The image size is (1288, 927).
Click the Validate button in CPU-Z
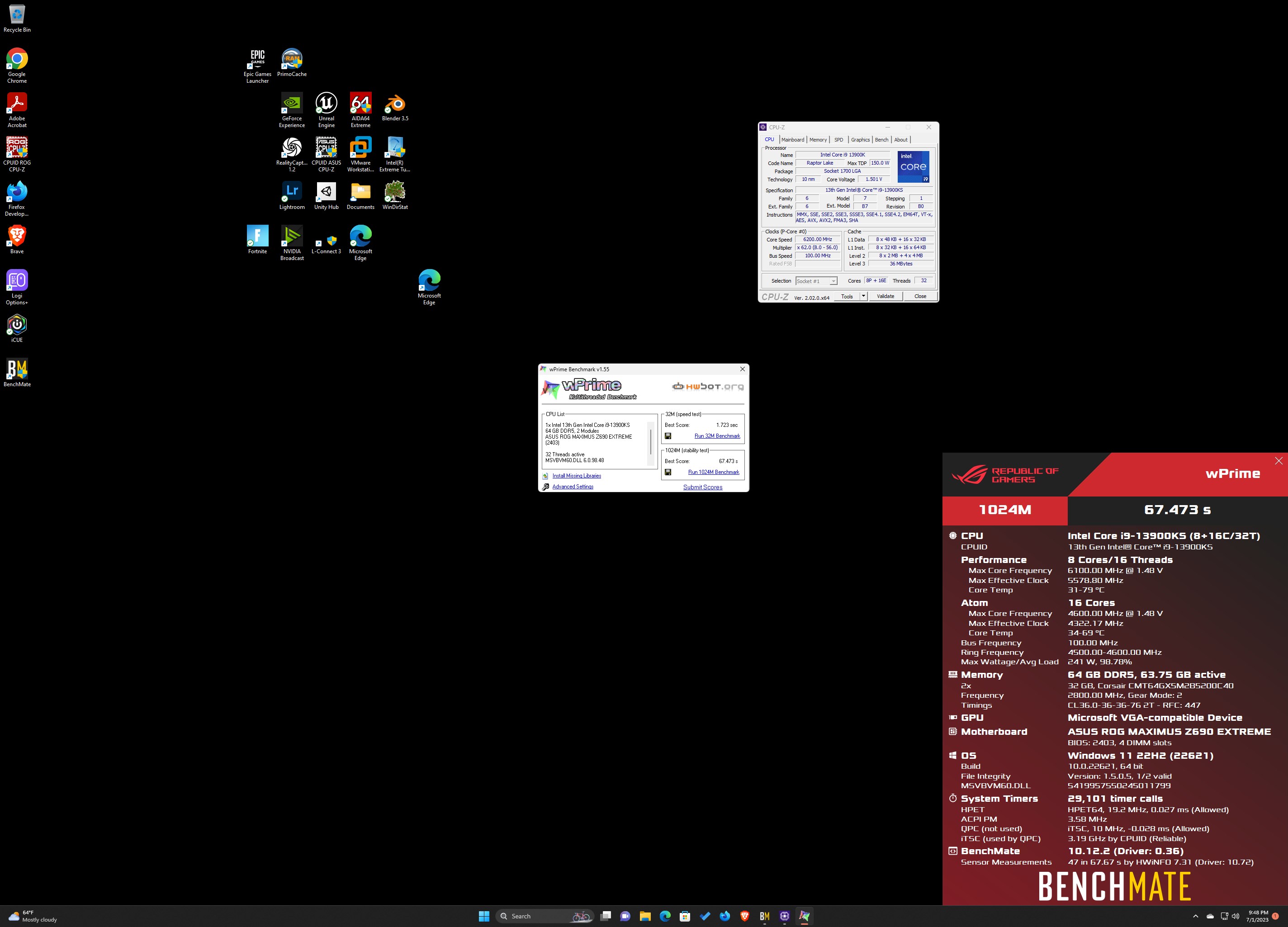coord(885,296)
